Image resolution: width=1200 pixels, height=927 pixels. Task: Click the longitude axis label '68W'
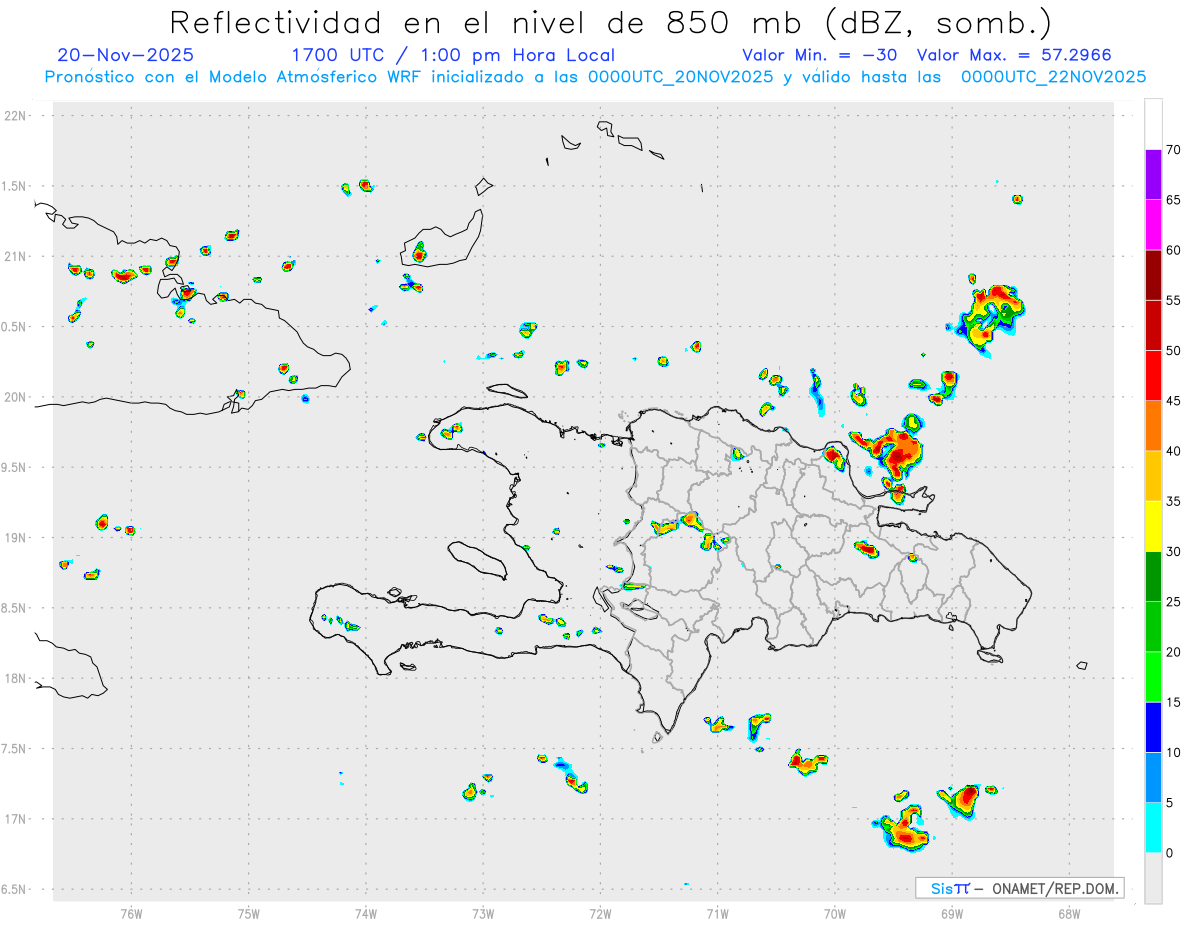pyautogui.click(x=1069, y=913)
